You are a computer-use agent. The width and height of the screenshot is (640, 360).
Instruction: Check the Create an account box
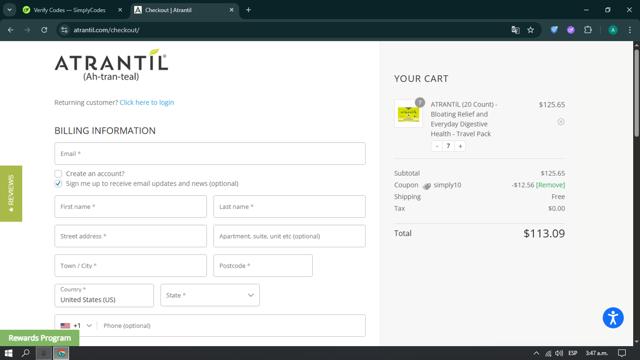click(58, 173)
